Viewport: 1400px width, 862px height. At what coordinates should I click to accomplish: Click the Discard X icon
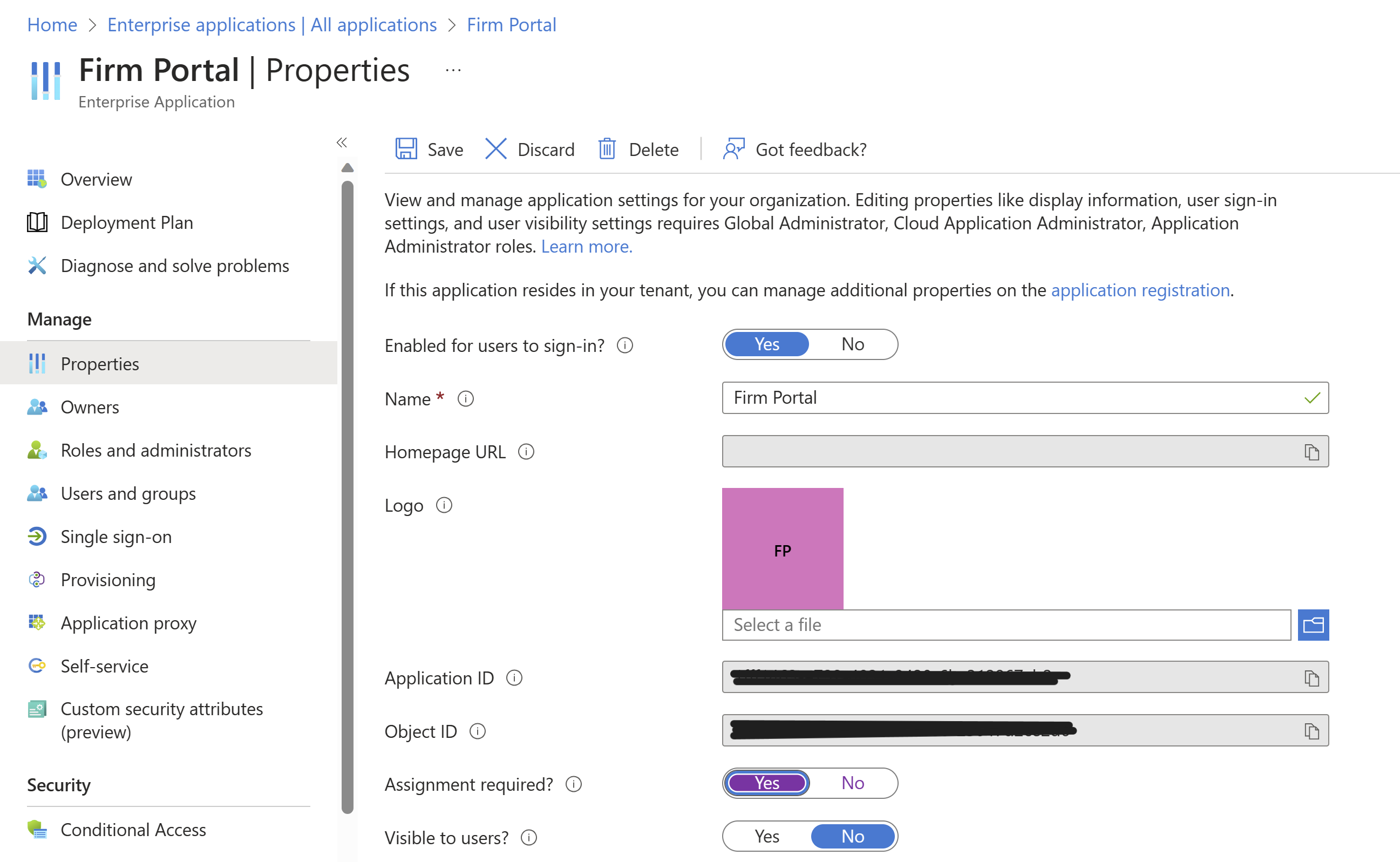(495, 150)
